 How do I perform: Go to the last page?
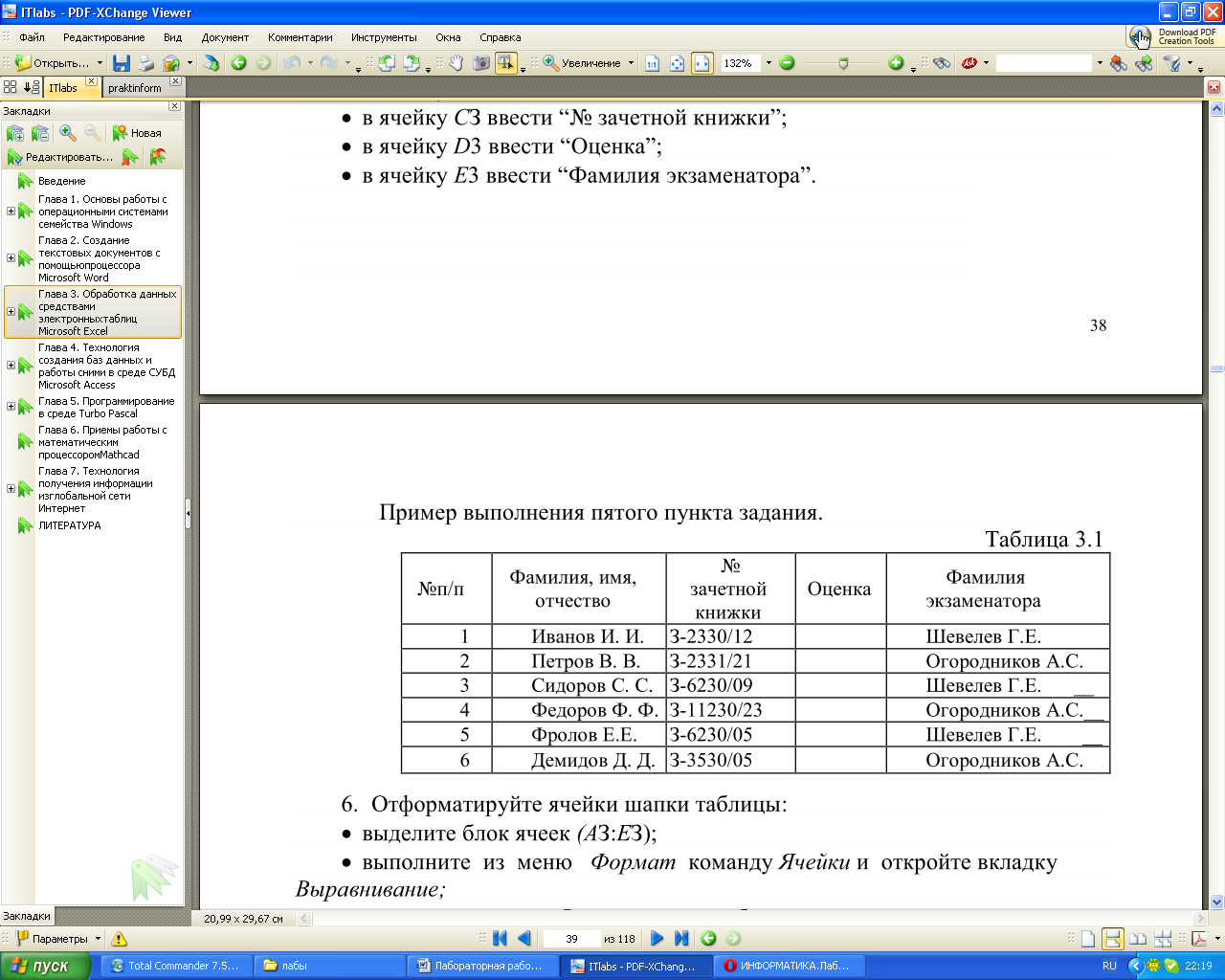point(681,939)
